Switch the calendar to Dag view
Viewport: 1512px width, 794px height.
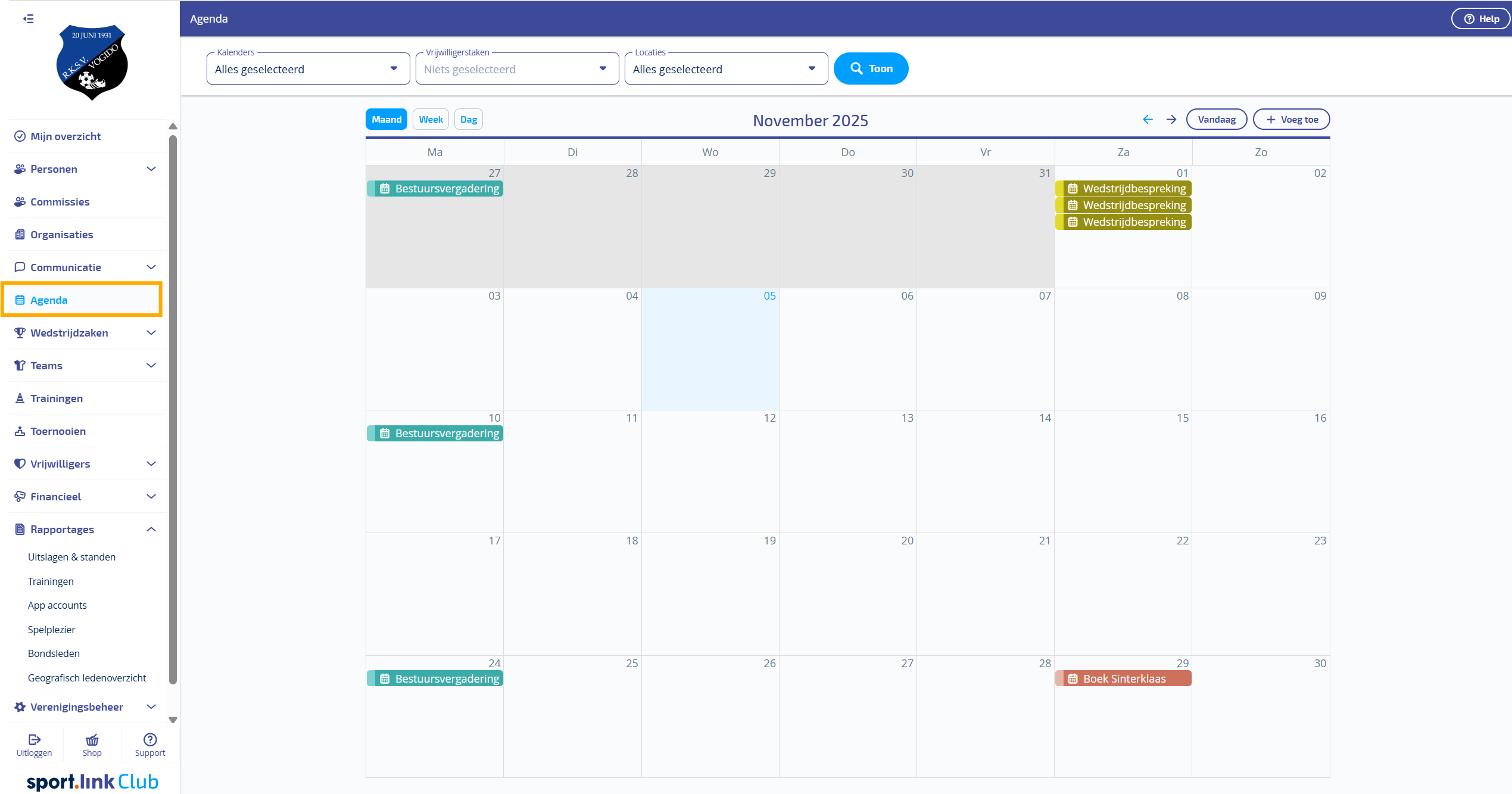point(468,120)
